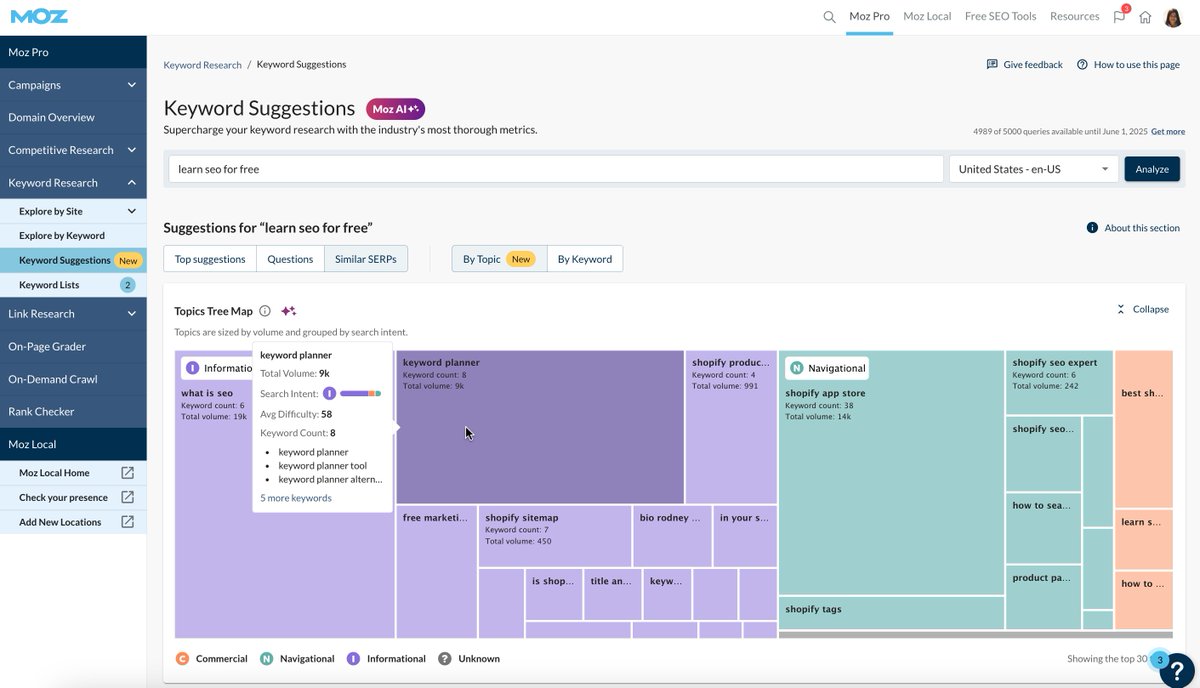Open the help question mark chat button
Viewport: 1200px width, 688px height.
pyautogui.click(x=1177, y=670)
